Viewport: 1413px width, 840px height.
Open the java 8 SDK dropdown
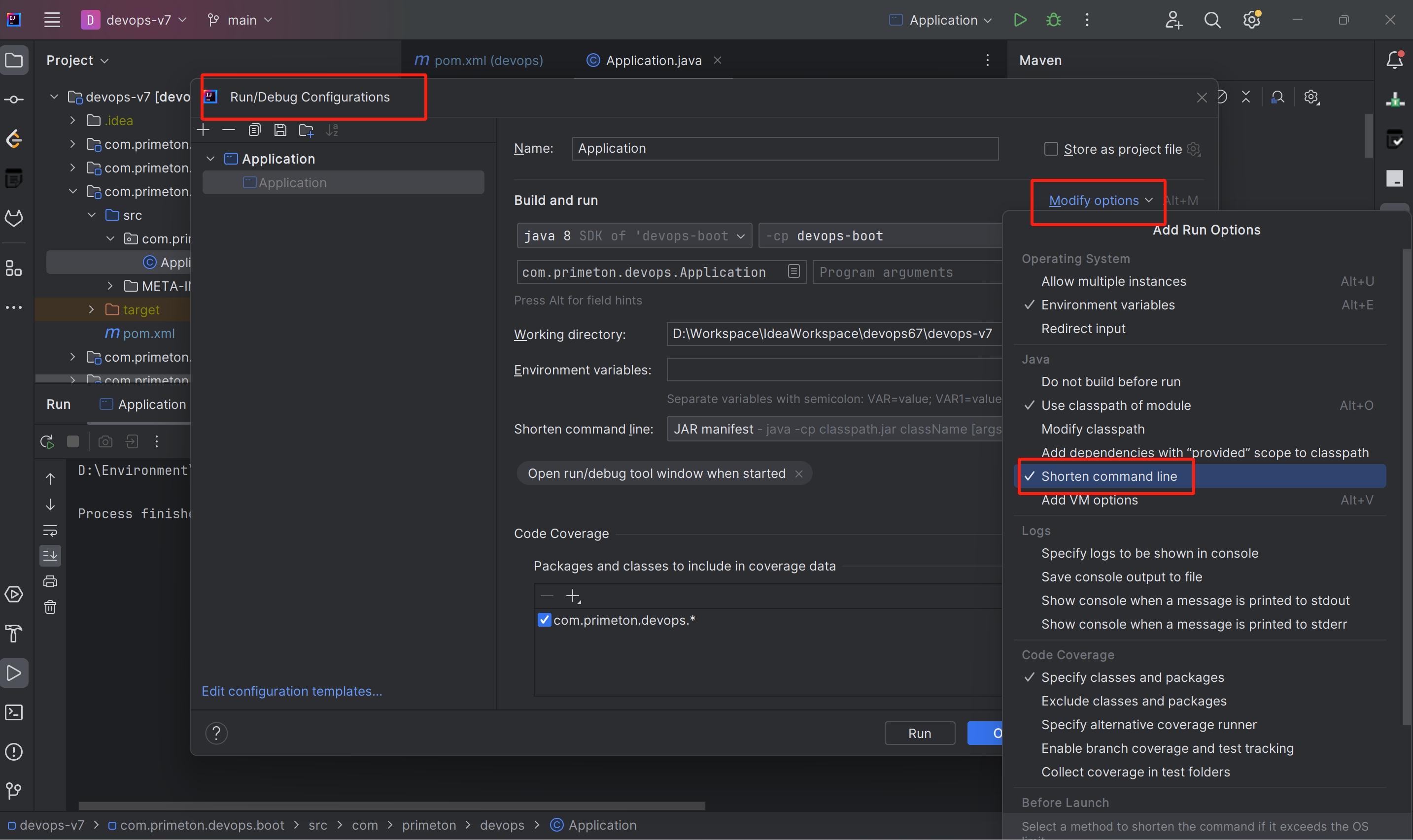(x=634, y=235)
